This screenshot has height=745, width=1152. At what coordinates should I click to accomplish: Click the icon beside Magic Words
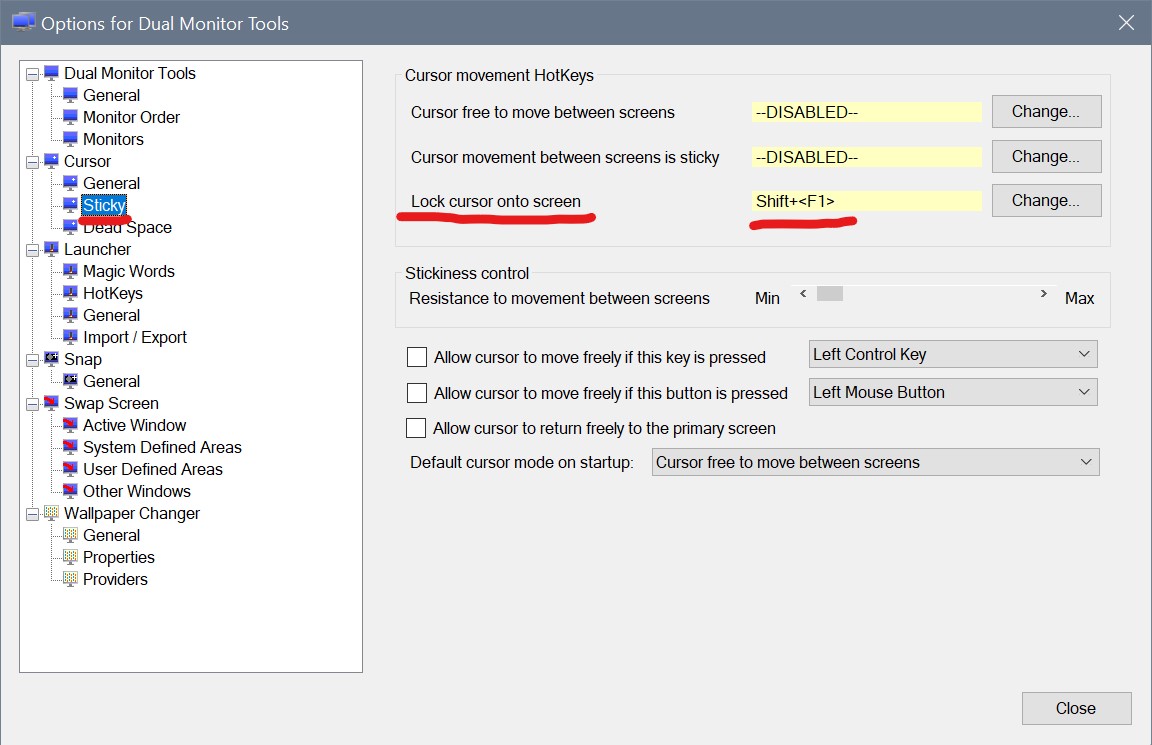[70, 271]
